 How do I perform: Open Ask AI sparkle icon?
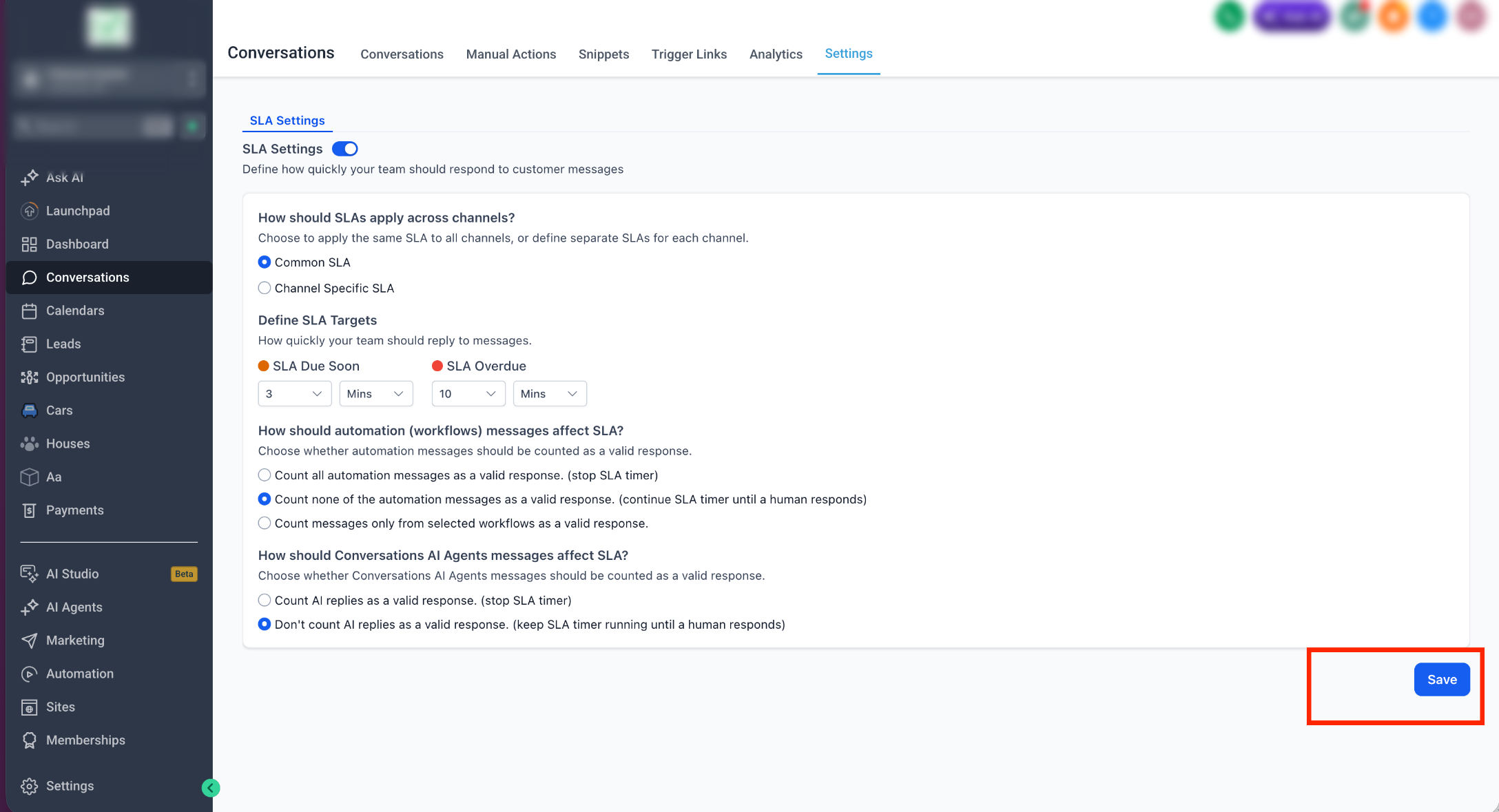pos(29,178)
